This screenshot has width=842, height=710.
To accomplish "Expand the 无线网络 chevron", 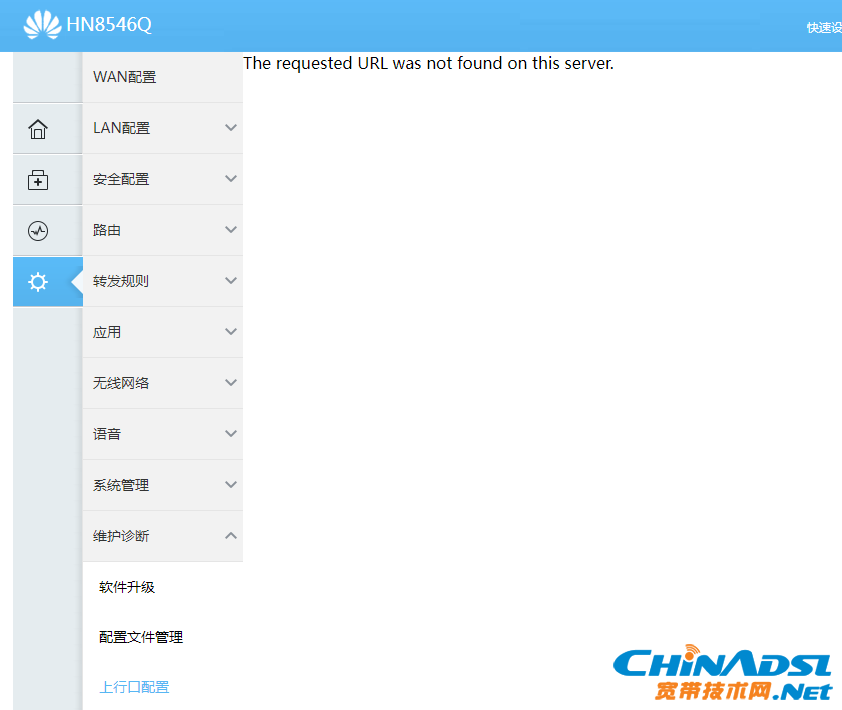I will [x=231, y=383].
